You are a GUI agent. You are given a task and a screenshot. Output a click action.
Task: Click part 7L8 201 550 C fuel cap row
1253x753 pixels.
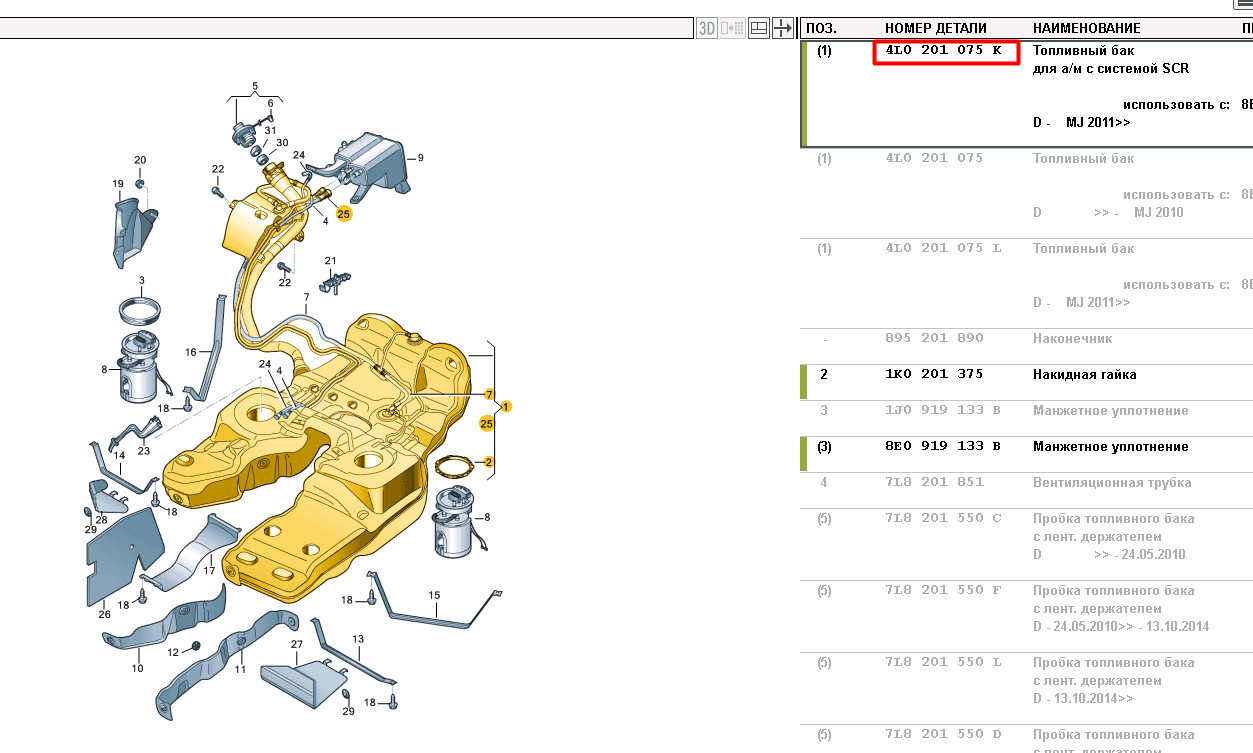tap(943, 518)
